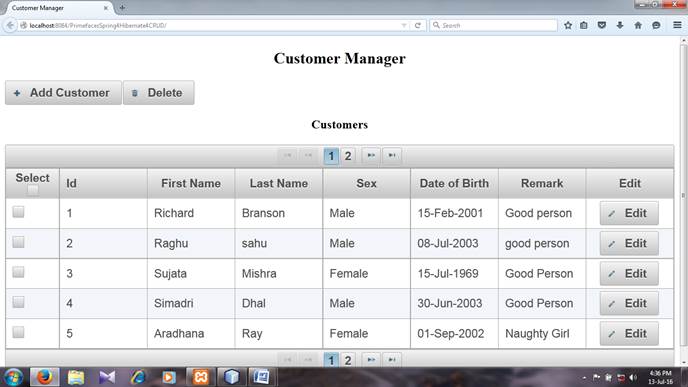
Task: Jump to last page in top paginator
Action: click(392, 155)
